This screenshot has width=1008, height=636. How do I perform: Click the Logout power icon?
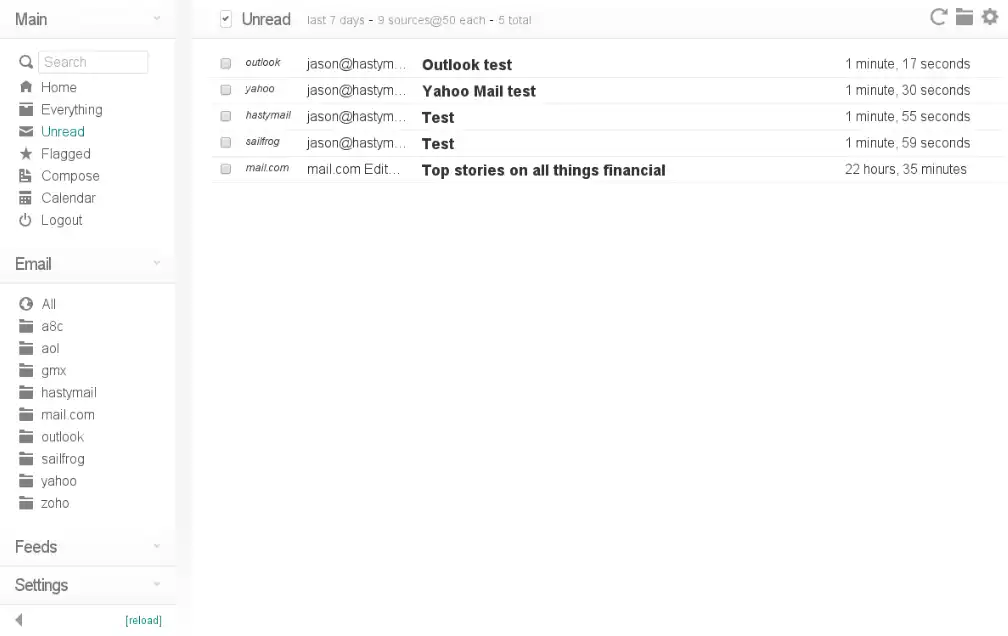[26, 220]
